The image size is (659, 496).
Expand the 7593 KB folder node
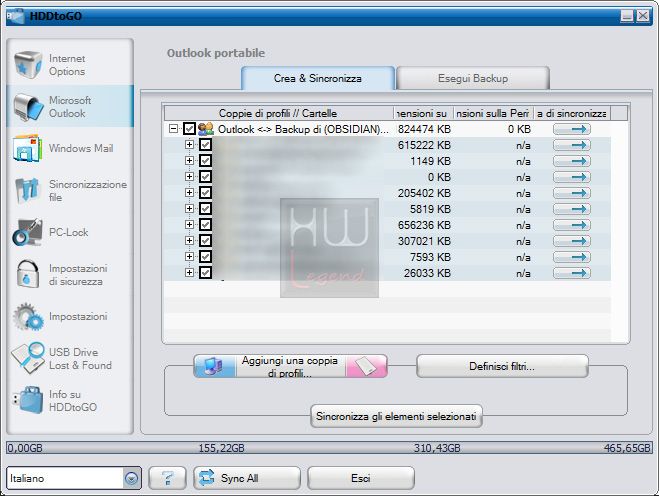pos(189,256)
